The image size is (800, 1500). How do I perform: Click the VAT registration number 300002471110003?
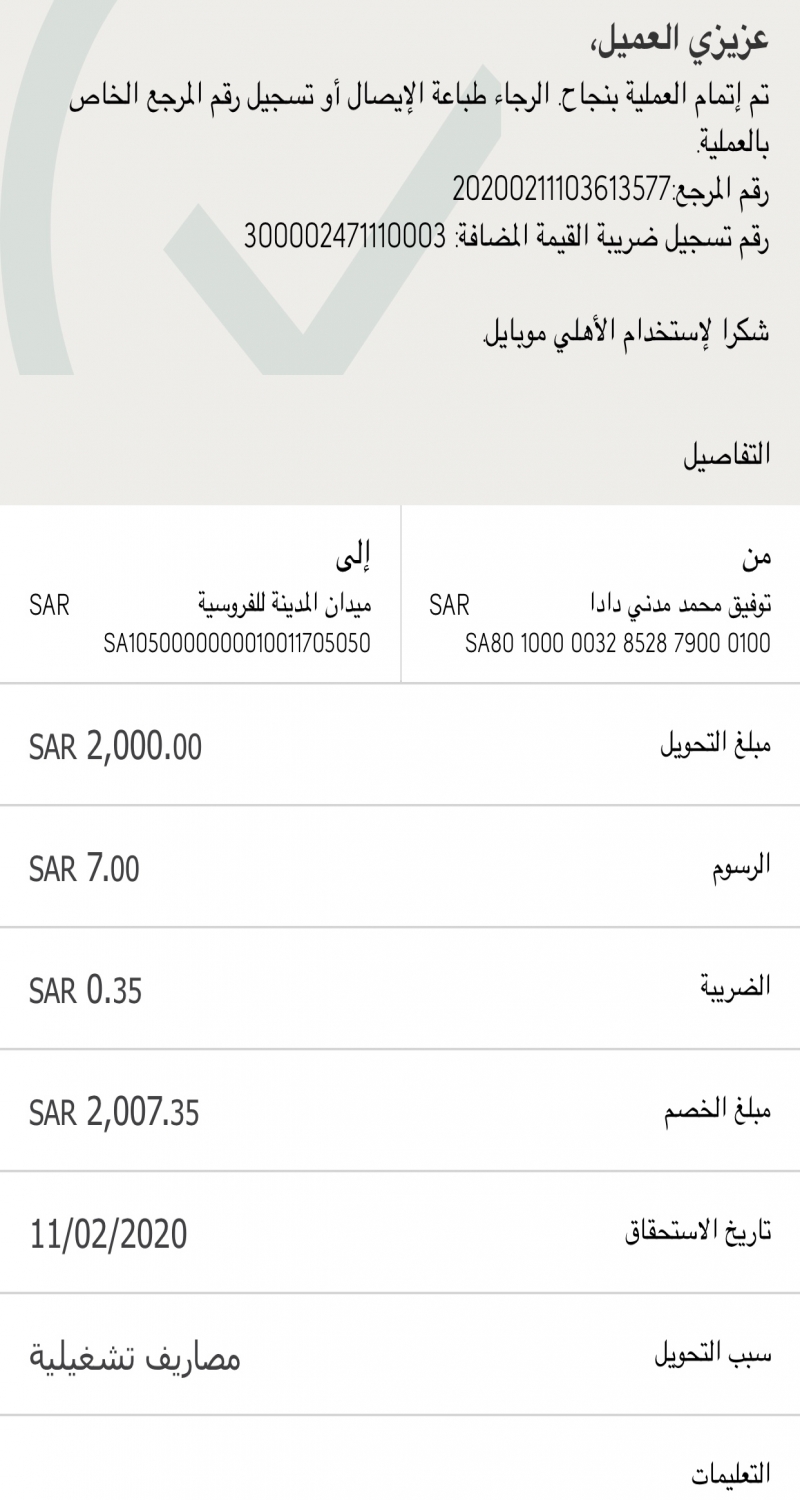click(x=344, y=237)
